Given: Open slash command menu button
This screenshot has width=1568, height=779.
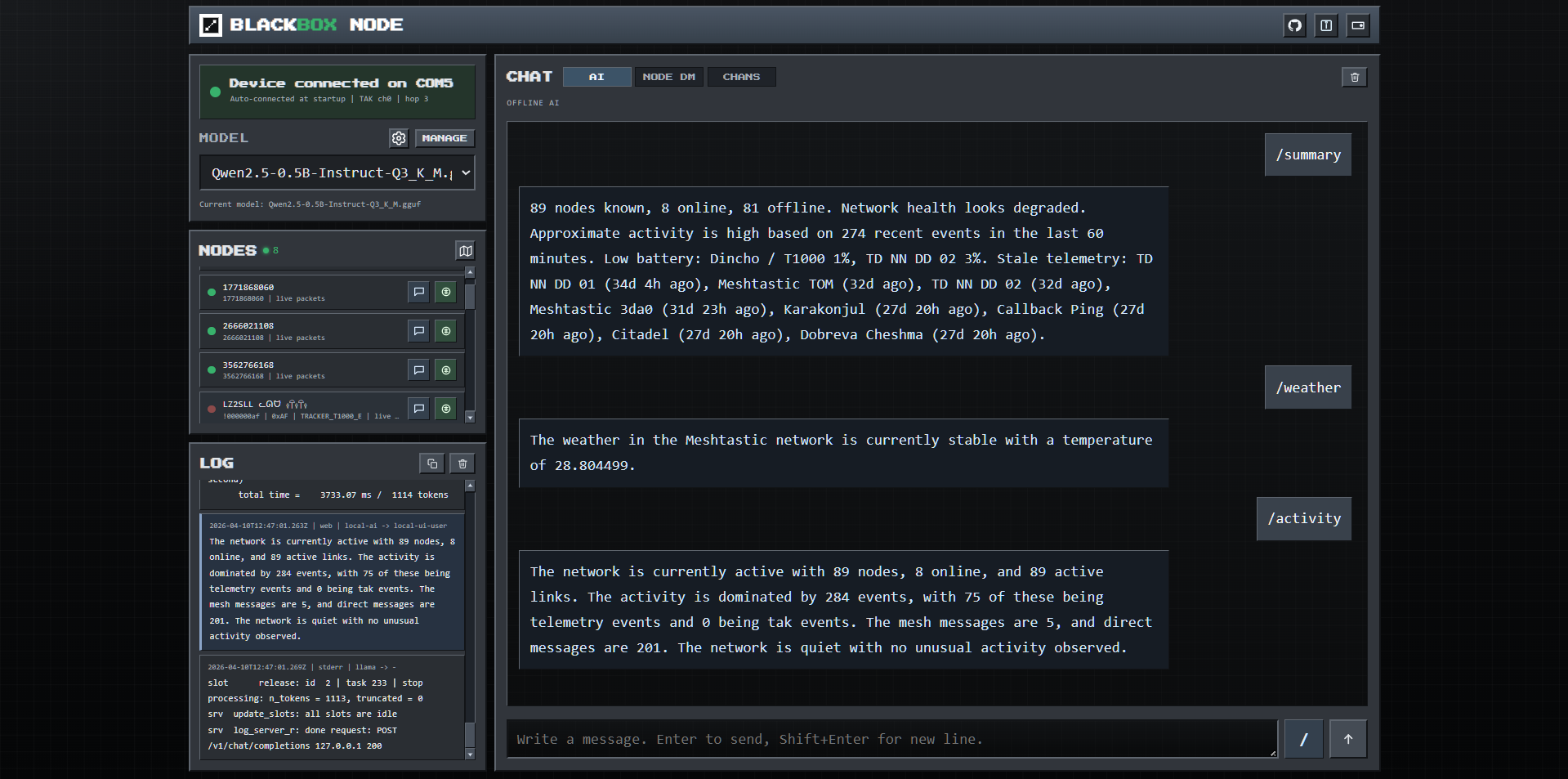Looking at the screenshot, I should tap(1303, 739).
